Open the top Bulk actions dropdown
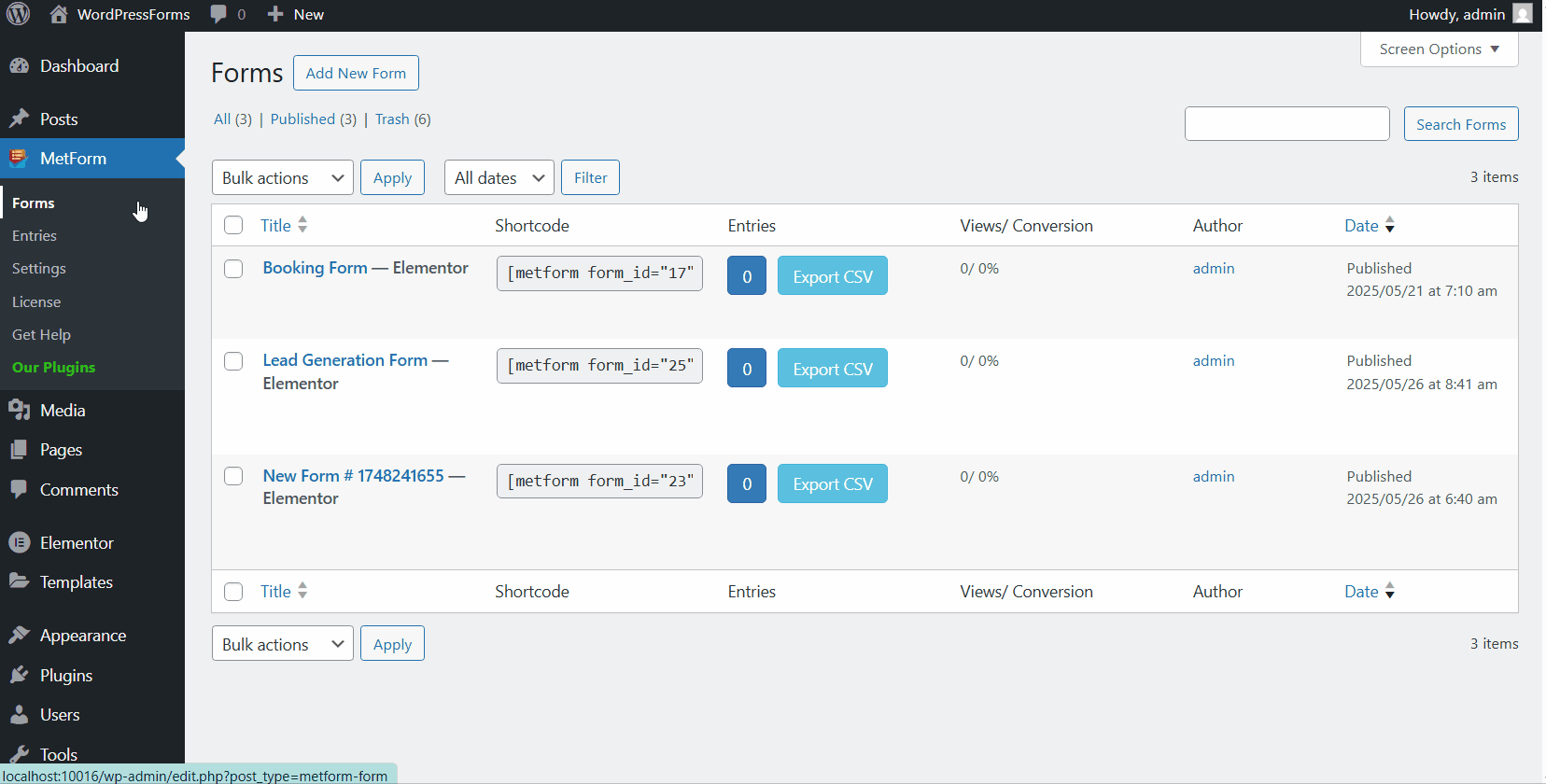 coord(283,177)
